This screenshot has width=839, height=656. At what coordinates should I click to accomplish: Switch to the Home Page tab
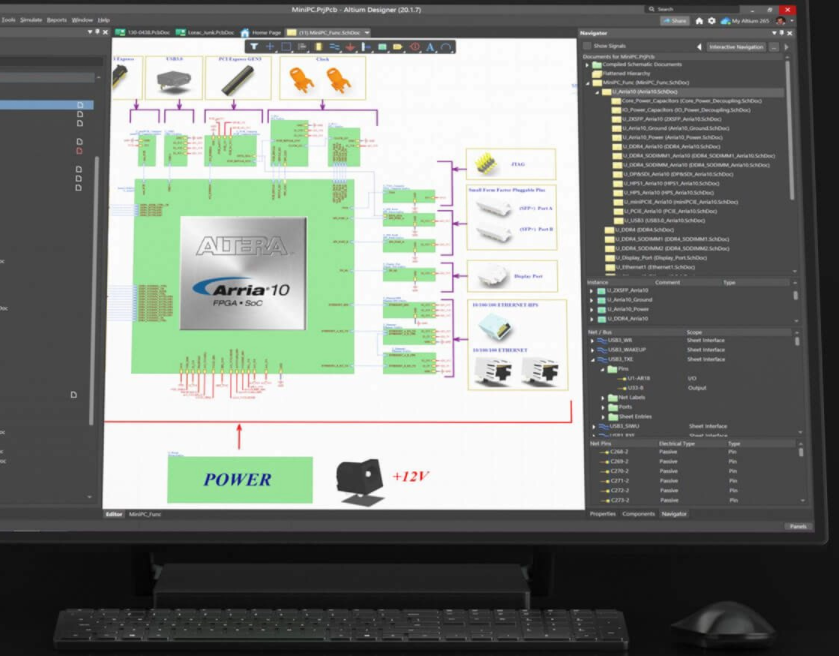pos(261,33)
